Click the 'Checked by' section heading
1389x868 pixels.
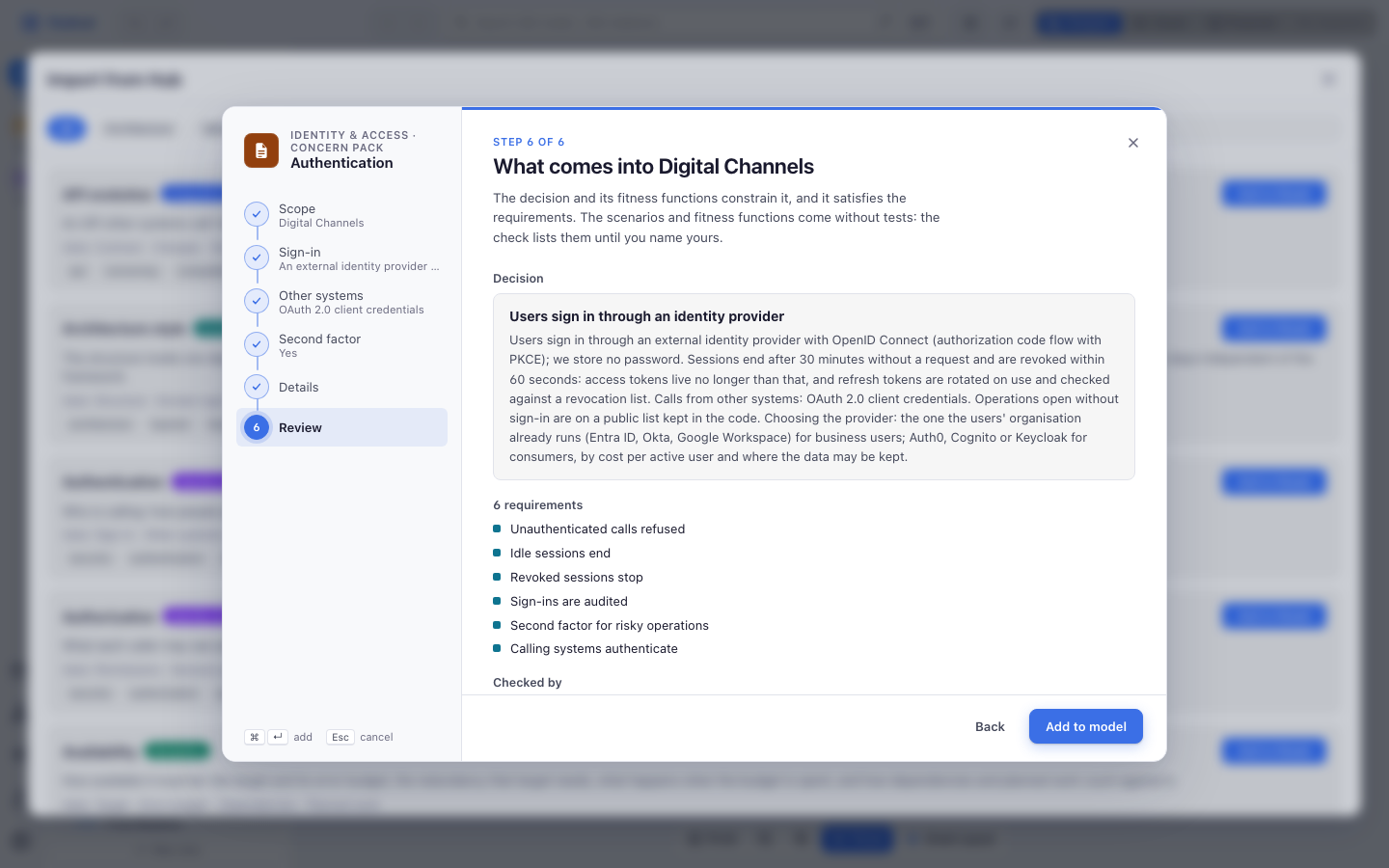click(x=527, y=682)
